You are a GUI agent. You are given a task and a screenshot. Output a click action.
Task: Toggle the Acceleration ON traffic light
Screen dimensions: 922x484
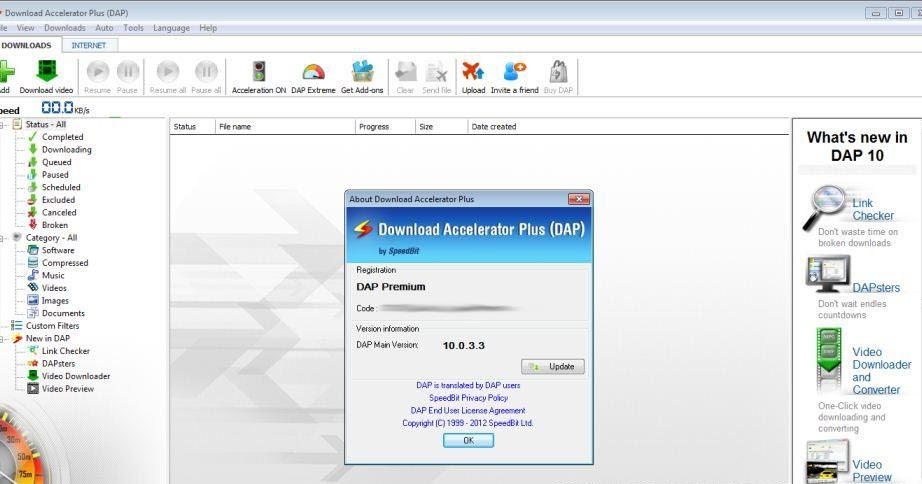pos(259,71)
